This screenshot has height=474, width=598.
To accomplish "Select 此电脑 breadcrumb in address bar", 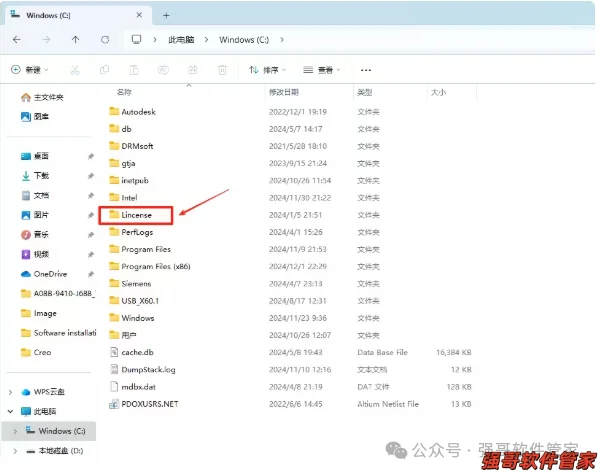I will (181, 40).
